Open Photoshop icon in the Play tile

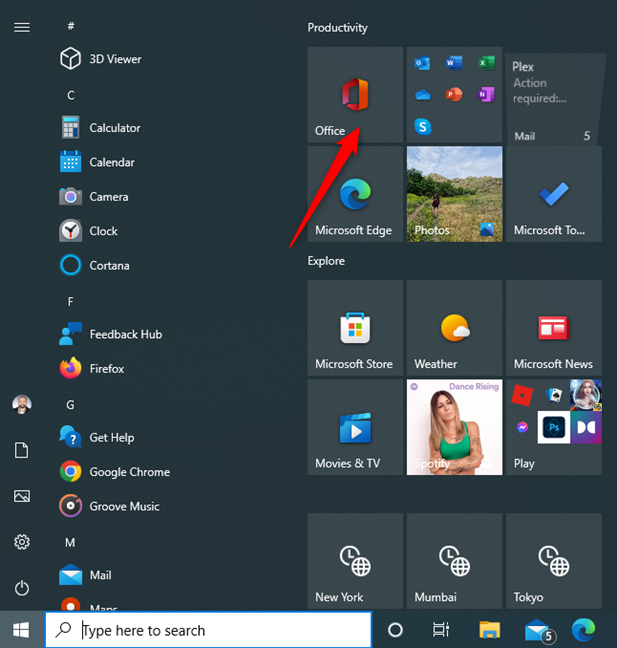(x=554, y=427)
